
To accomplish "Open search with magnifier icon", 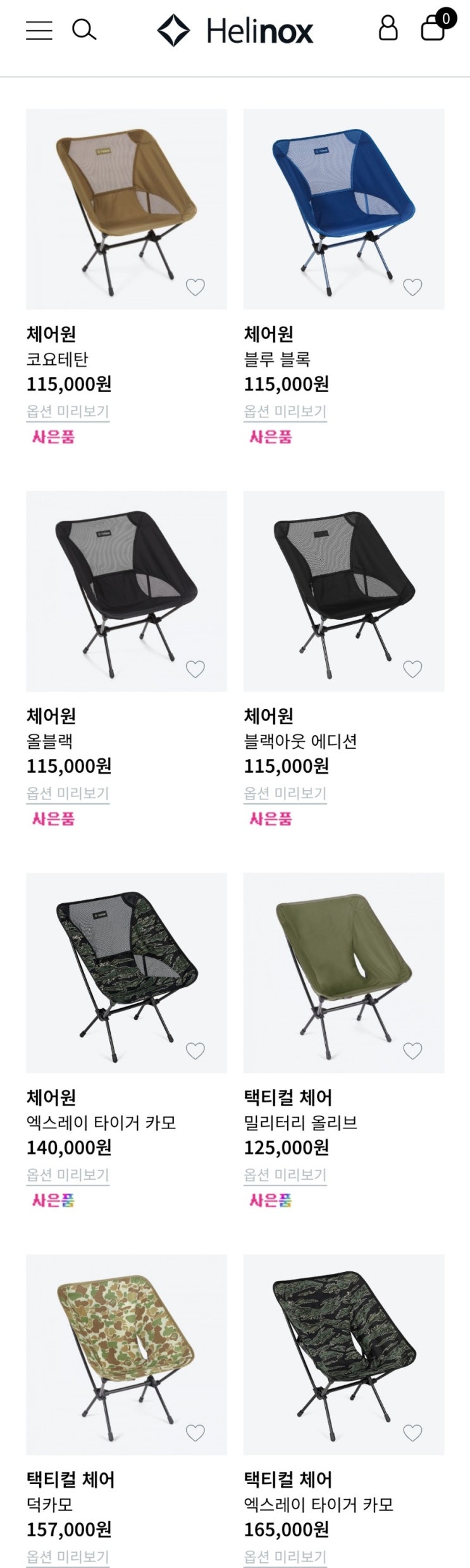I will click(83, 30).
